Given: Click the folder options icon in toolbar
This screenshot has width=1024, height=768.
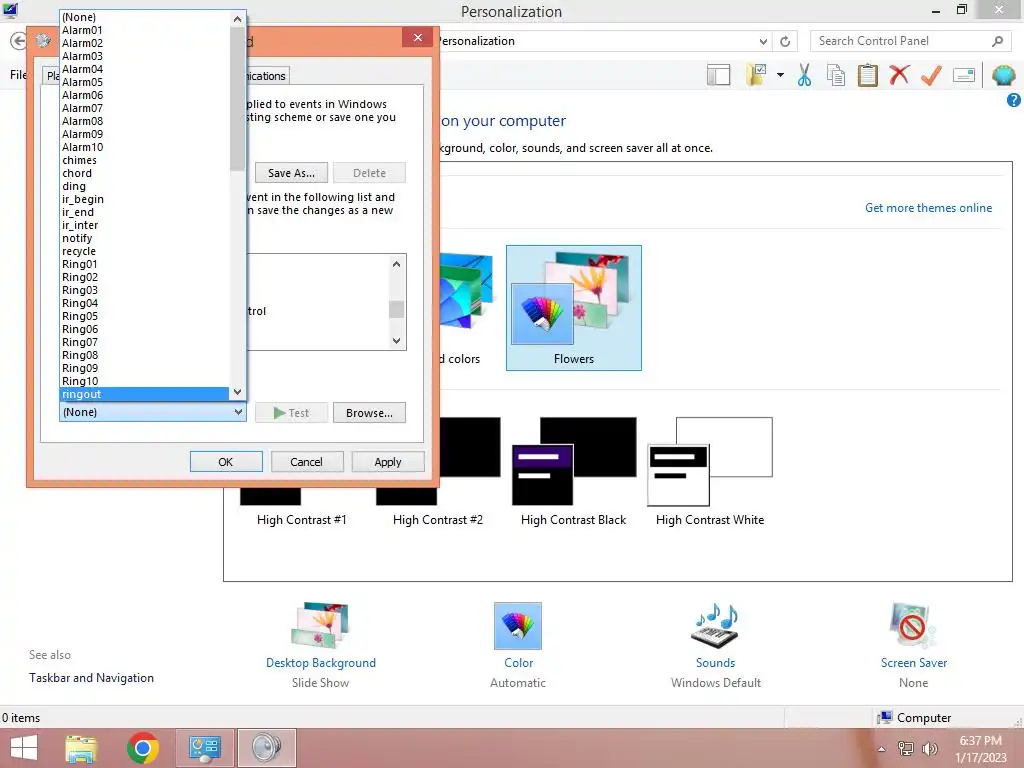Looking at the screenshot, I should [756, 75].
